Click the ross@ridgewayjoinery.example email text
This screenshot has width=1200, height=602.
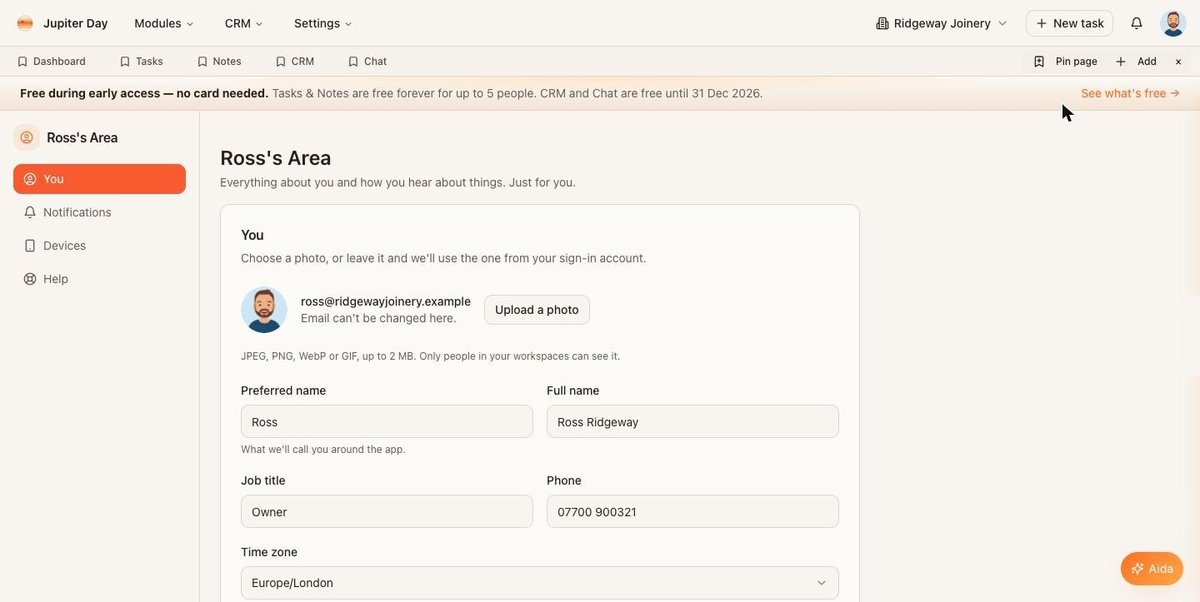tap(386, 301)
